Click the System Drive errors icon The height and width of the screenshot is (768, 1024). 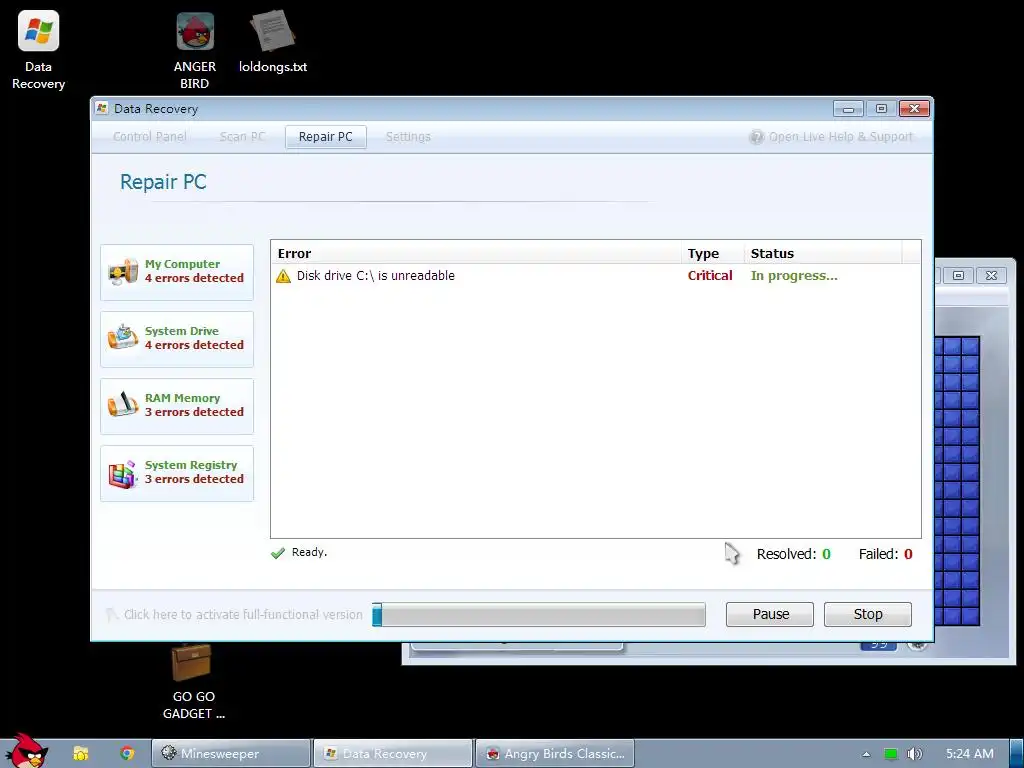pyautogui.click(x=123, y=338)
